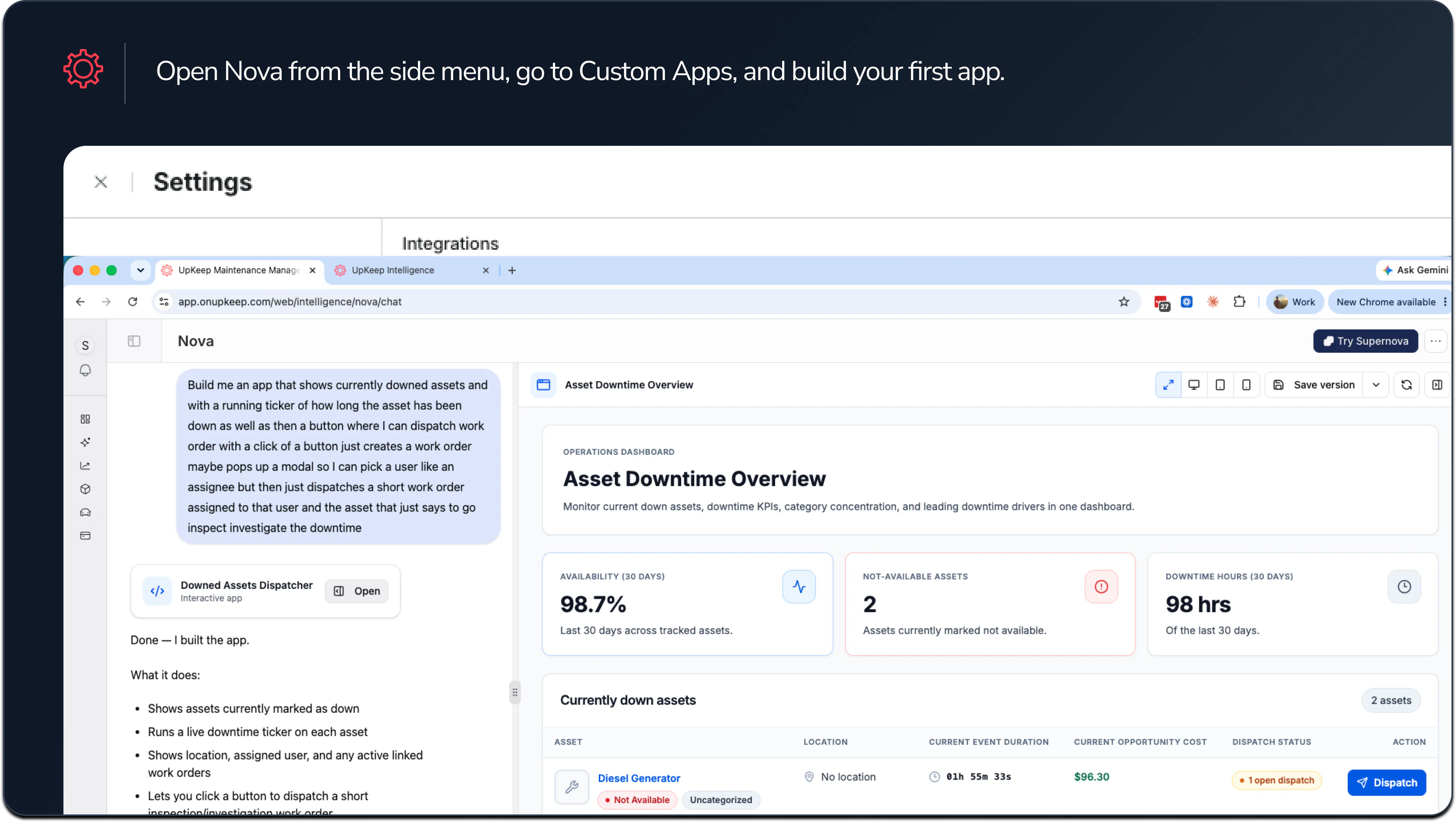Click the 98.7% availability value
1456x822 pixels.
[x=593, y=604]
